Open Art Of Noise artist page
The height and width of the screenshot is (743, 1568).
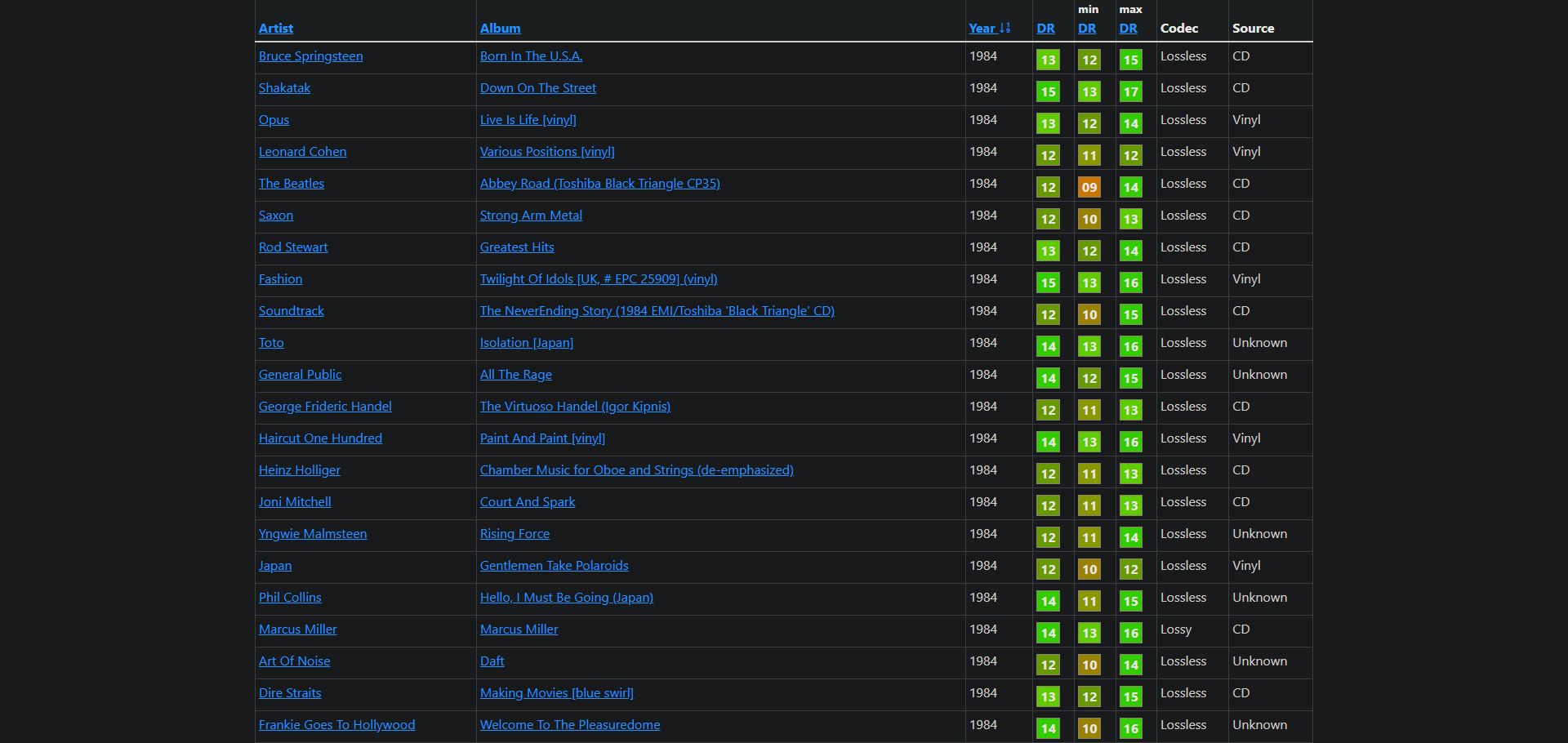(x=294, y=661)
